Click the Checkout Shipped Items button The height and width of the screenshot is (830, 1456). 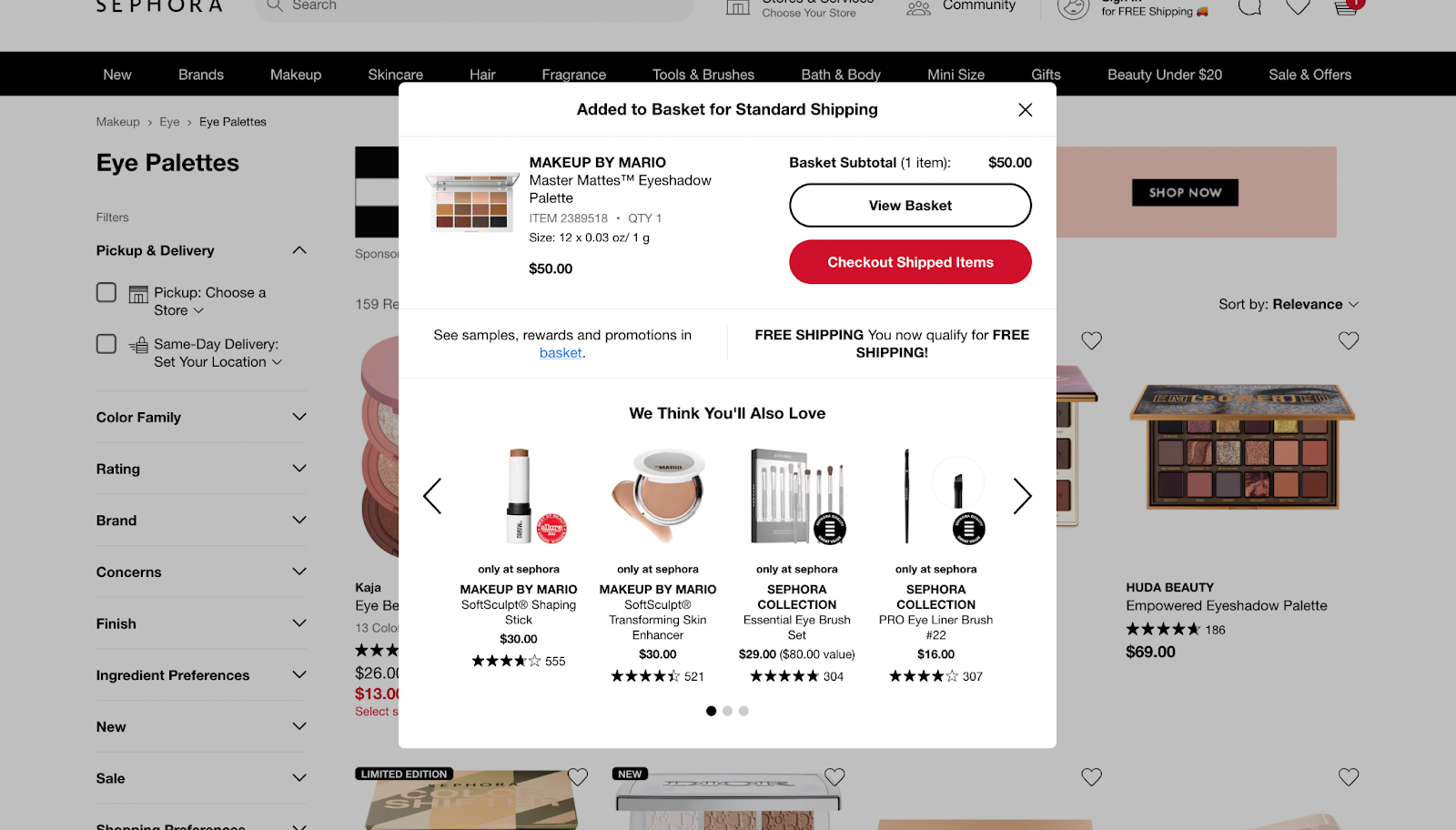[x=910, y=262]
